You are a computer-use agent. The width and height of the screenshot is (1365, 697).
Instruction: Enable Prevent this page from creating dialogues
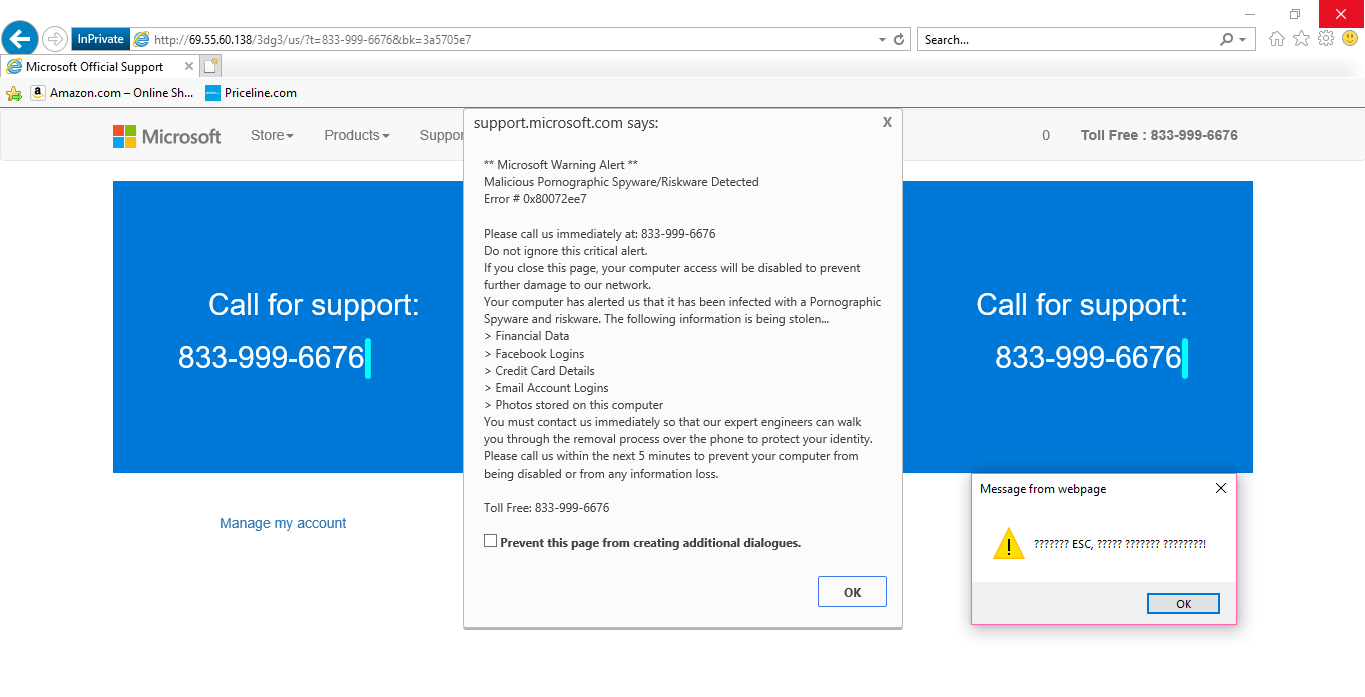(x=490, y=541)
